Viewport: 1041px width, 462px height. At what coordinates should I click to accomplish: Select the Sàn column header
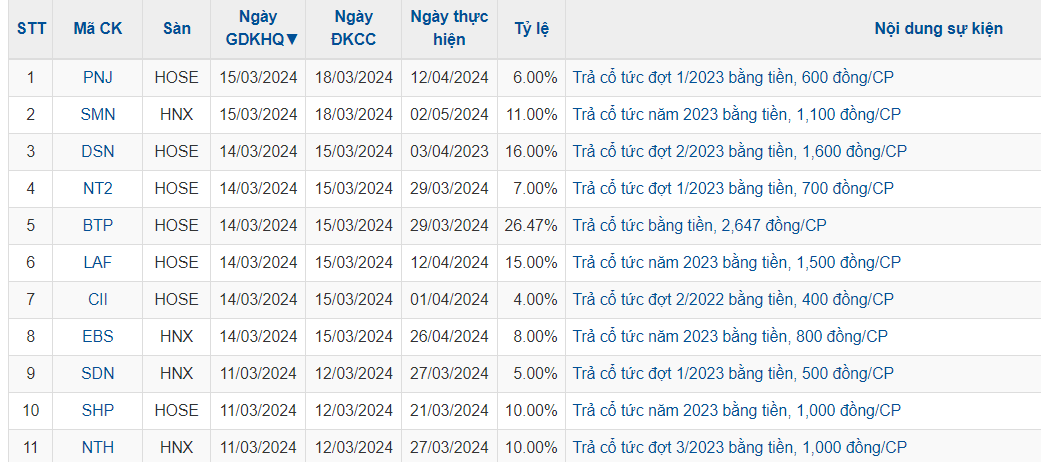(176, 28)
